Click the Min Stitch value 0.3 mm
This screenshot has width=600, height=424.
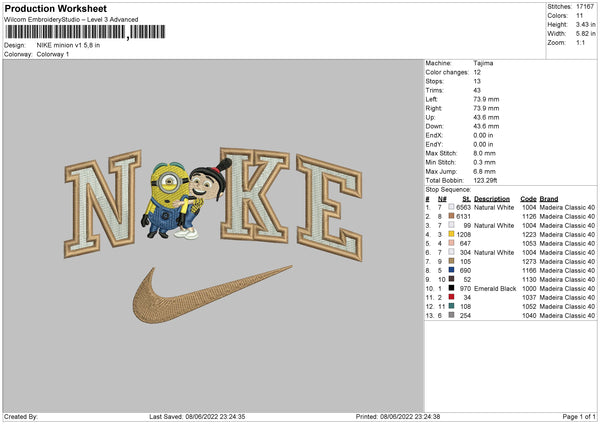click(x=484, y=162)
